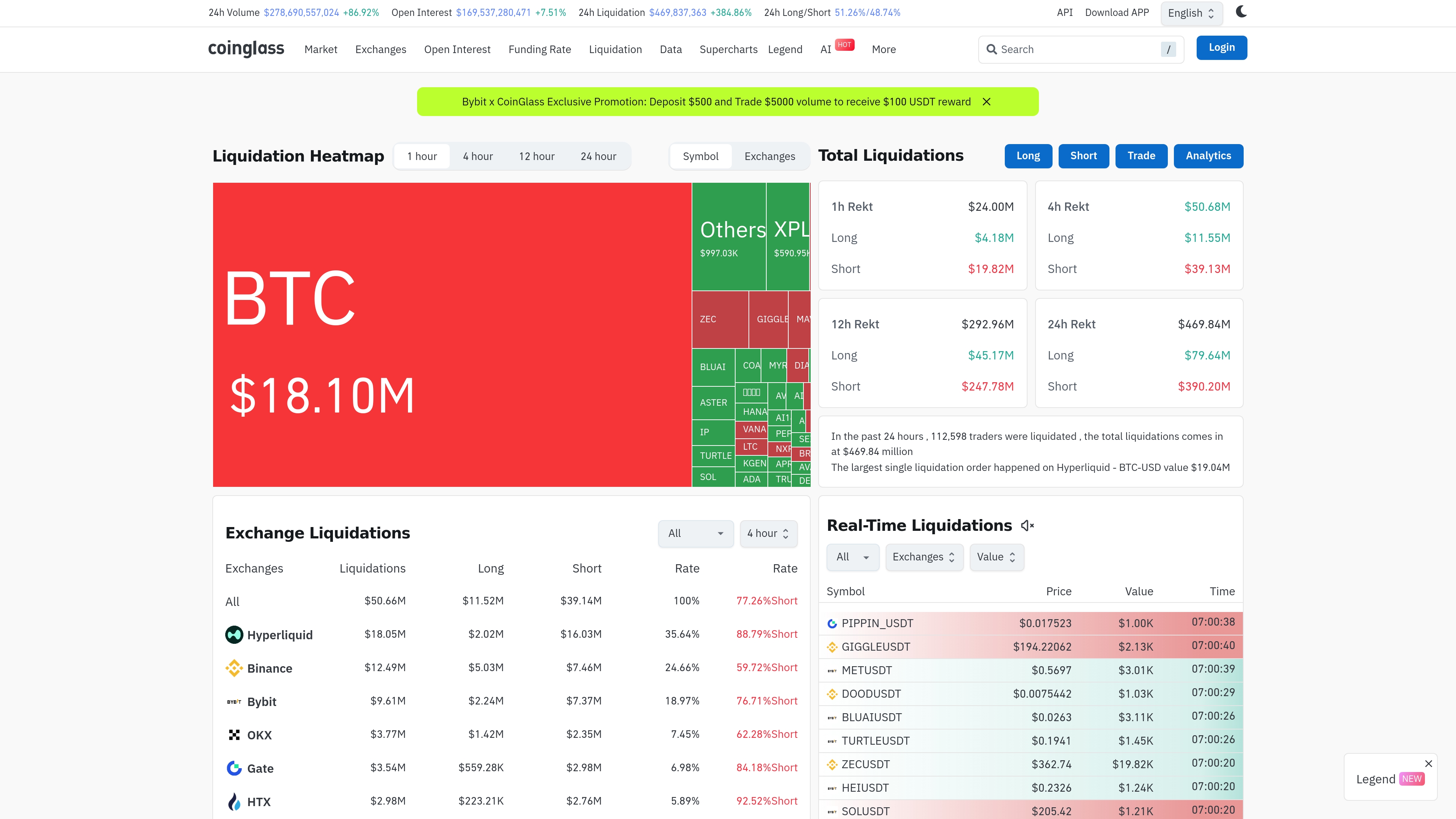Expand the 4 hour exchange liquidations dropdown

tap(768, 533)
